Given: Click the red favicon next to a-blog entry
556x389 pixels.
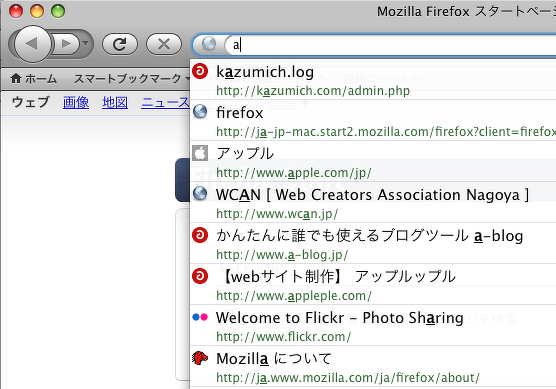Looking at the screenshot, I should [200, 235].
